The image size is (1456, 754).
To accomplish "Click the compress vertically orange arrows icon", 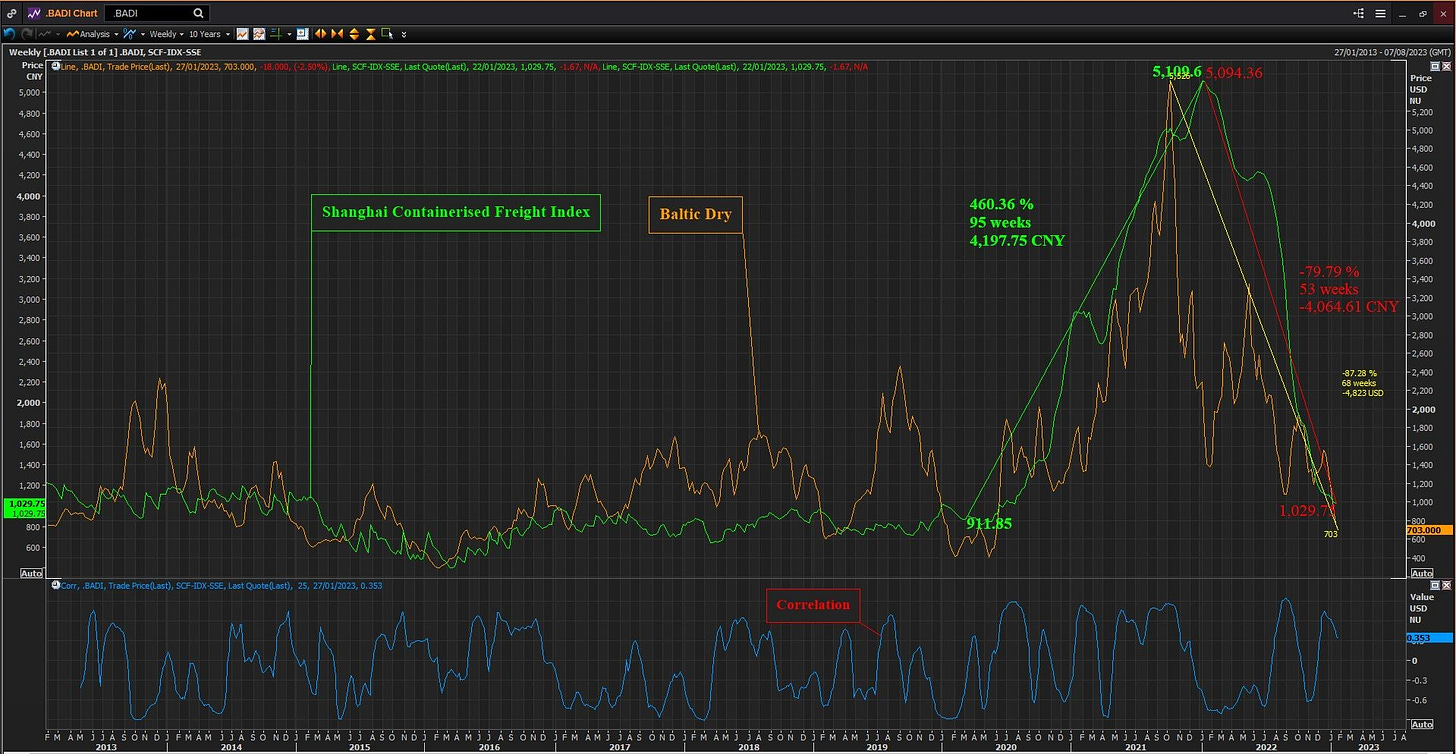I will [x=371, y=34].
